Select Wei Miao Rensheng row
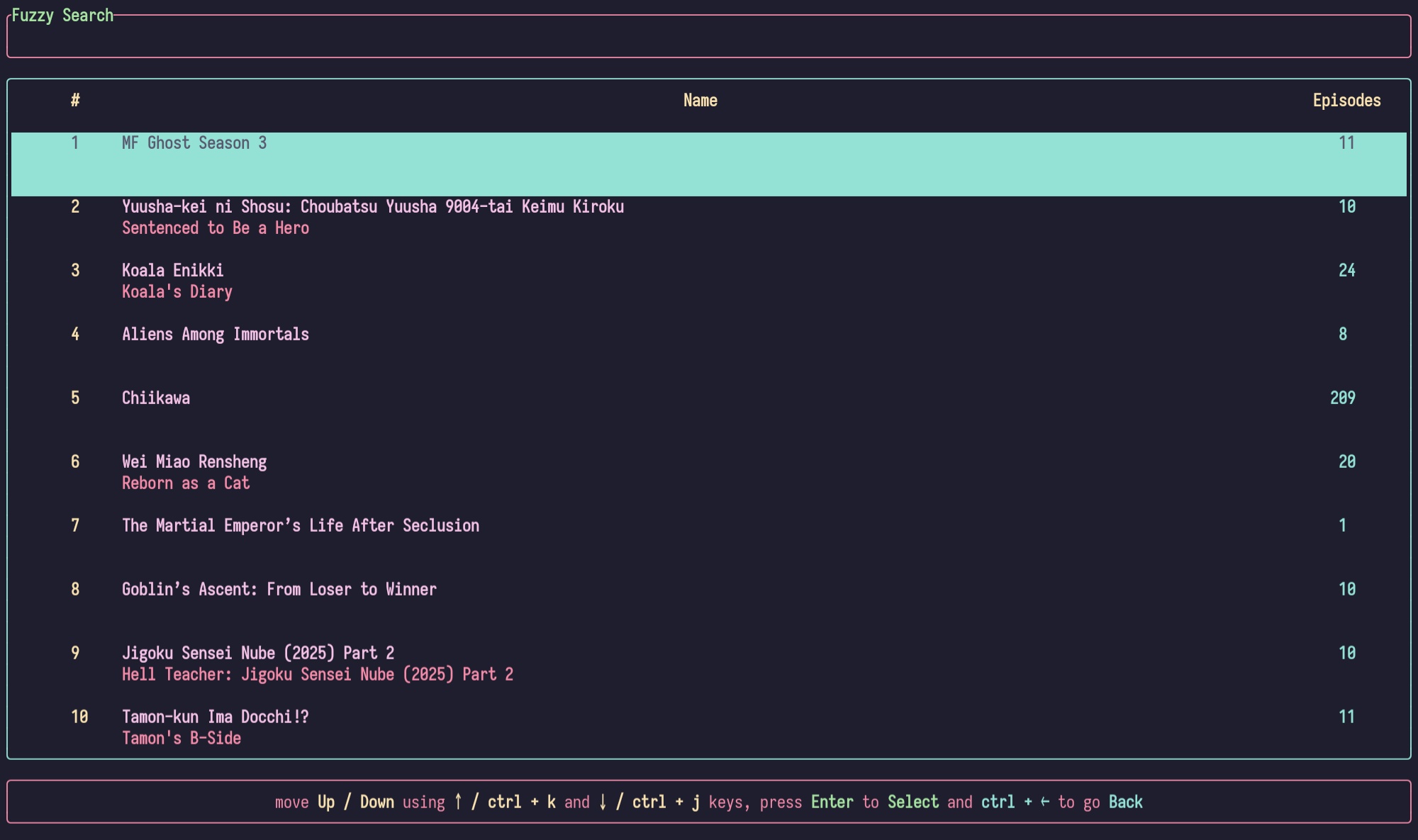The height and width of the screenshot is (840, 1418). tap(194, 462)
